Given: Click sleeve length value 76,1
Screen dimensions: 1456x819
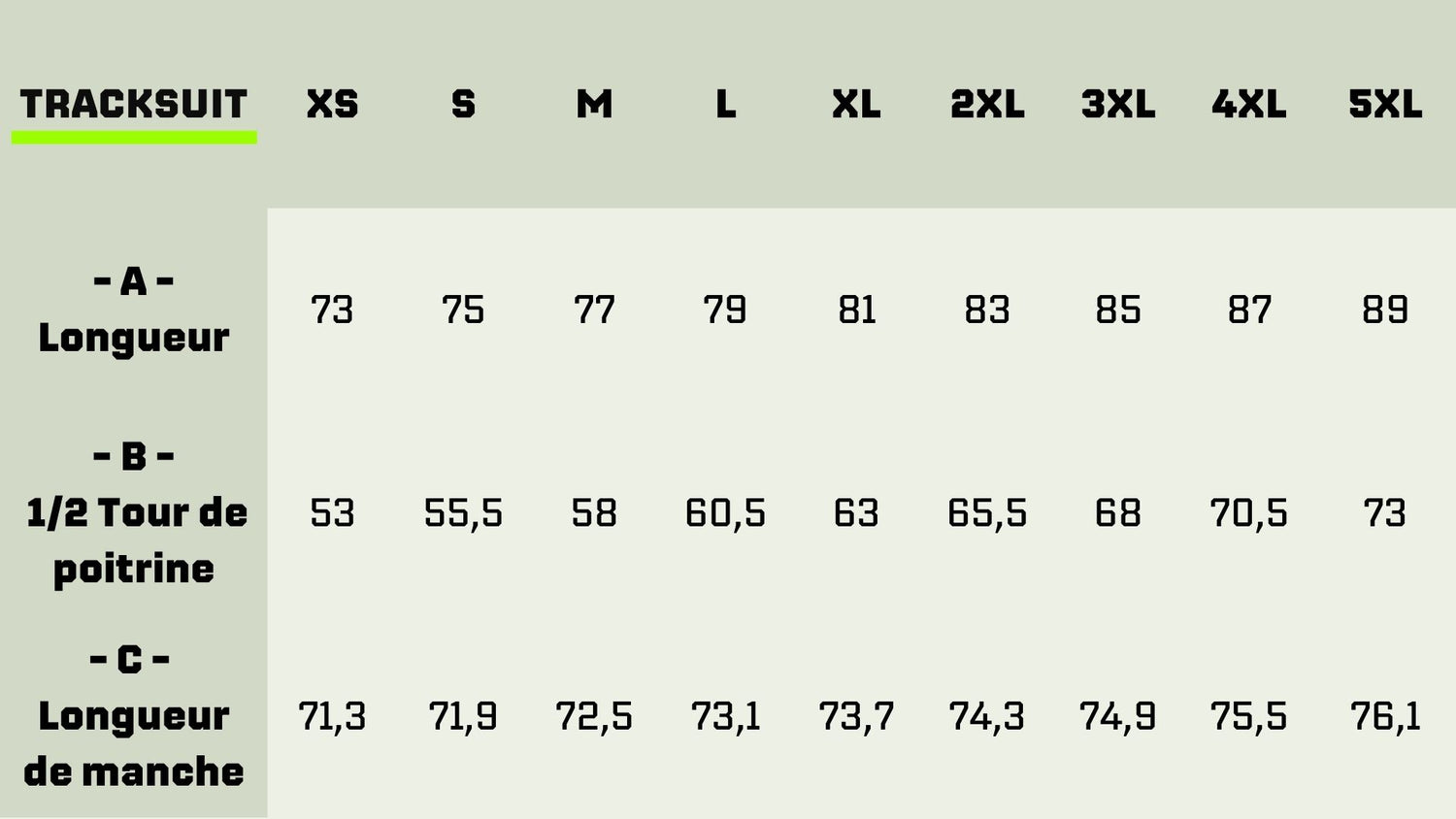Looking at the screenshot, I should pos(1385,717).
